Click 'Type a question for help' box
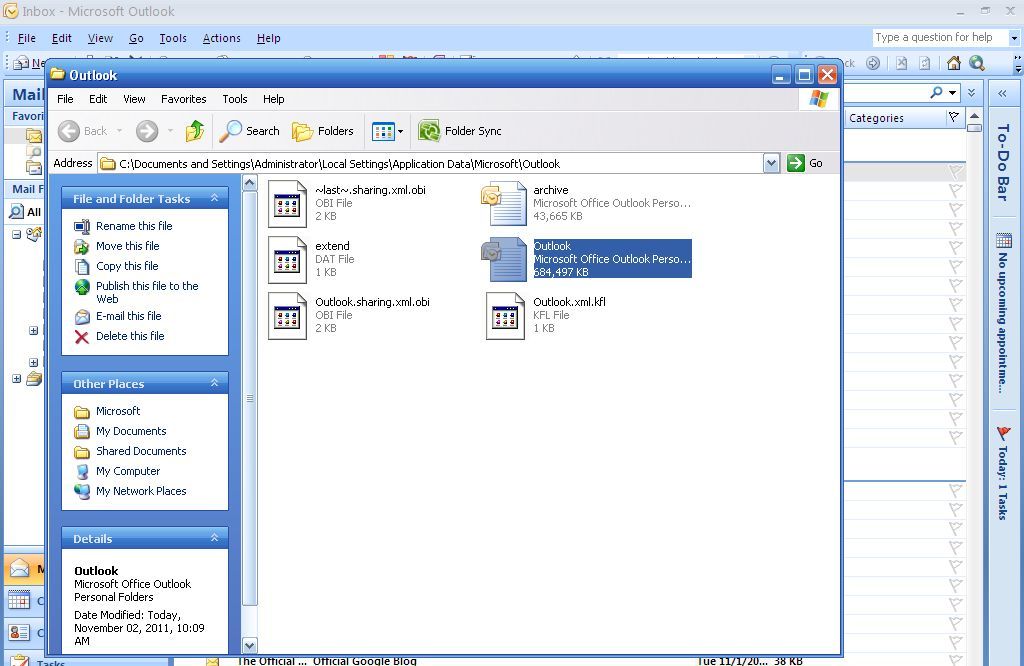Viewport: 1024px width, 666px height. click(x=940, y=38)
